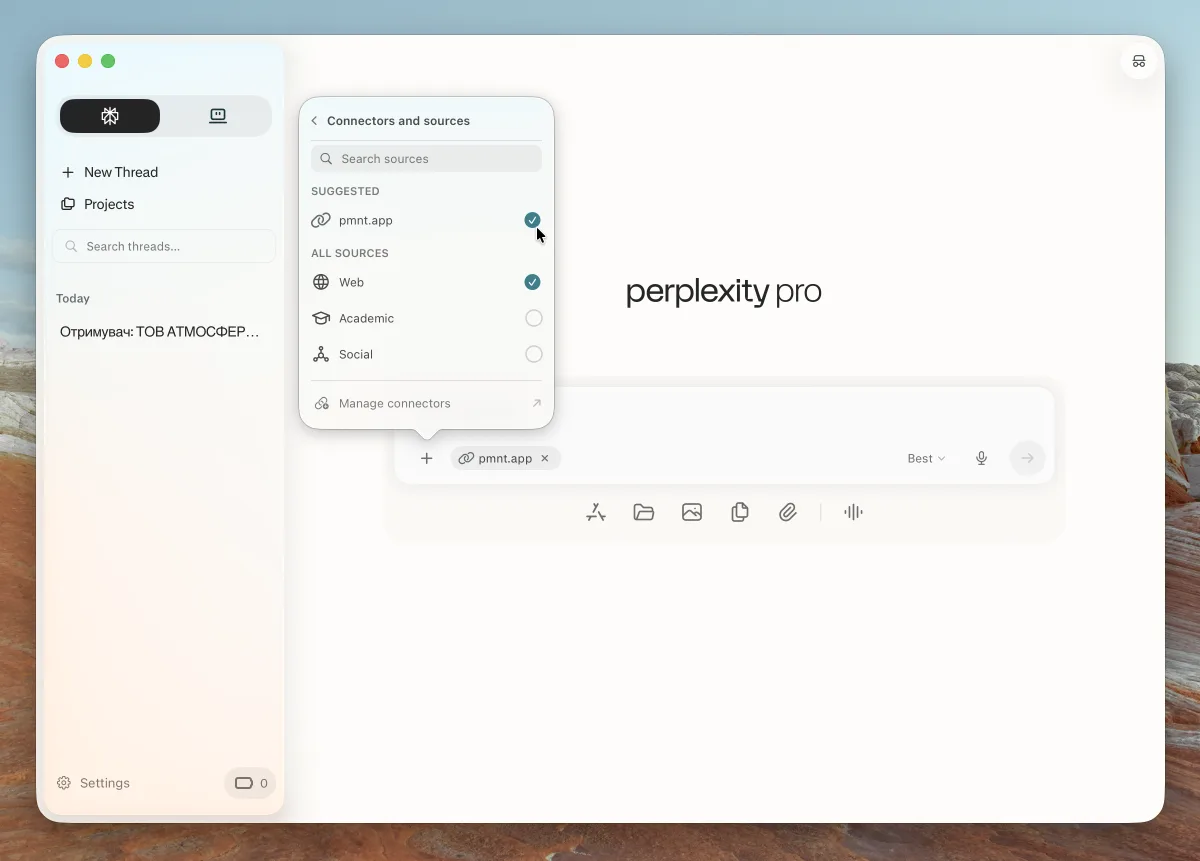Switch to the assistant computer mode tab
Screen dimensions: 1200x861
point(217,116)
